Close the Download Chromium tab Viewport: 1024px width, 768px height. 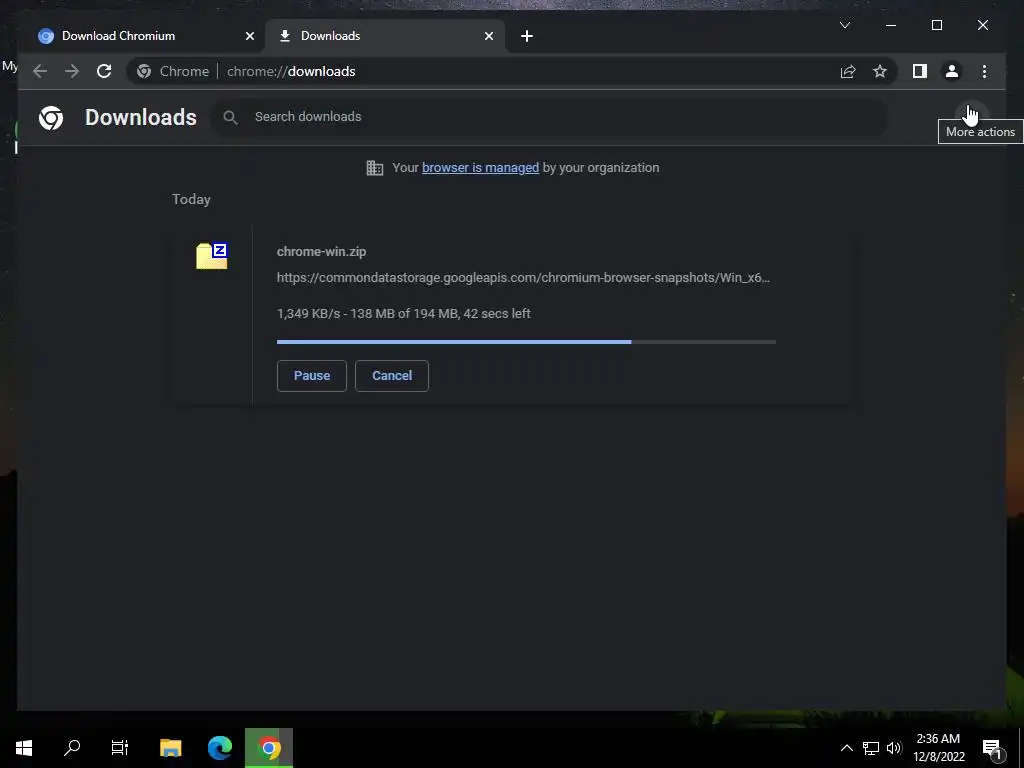249,36
